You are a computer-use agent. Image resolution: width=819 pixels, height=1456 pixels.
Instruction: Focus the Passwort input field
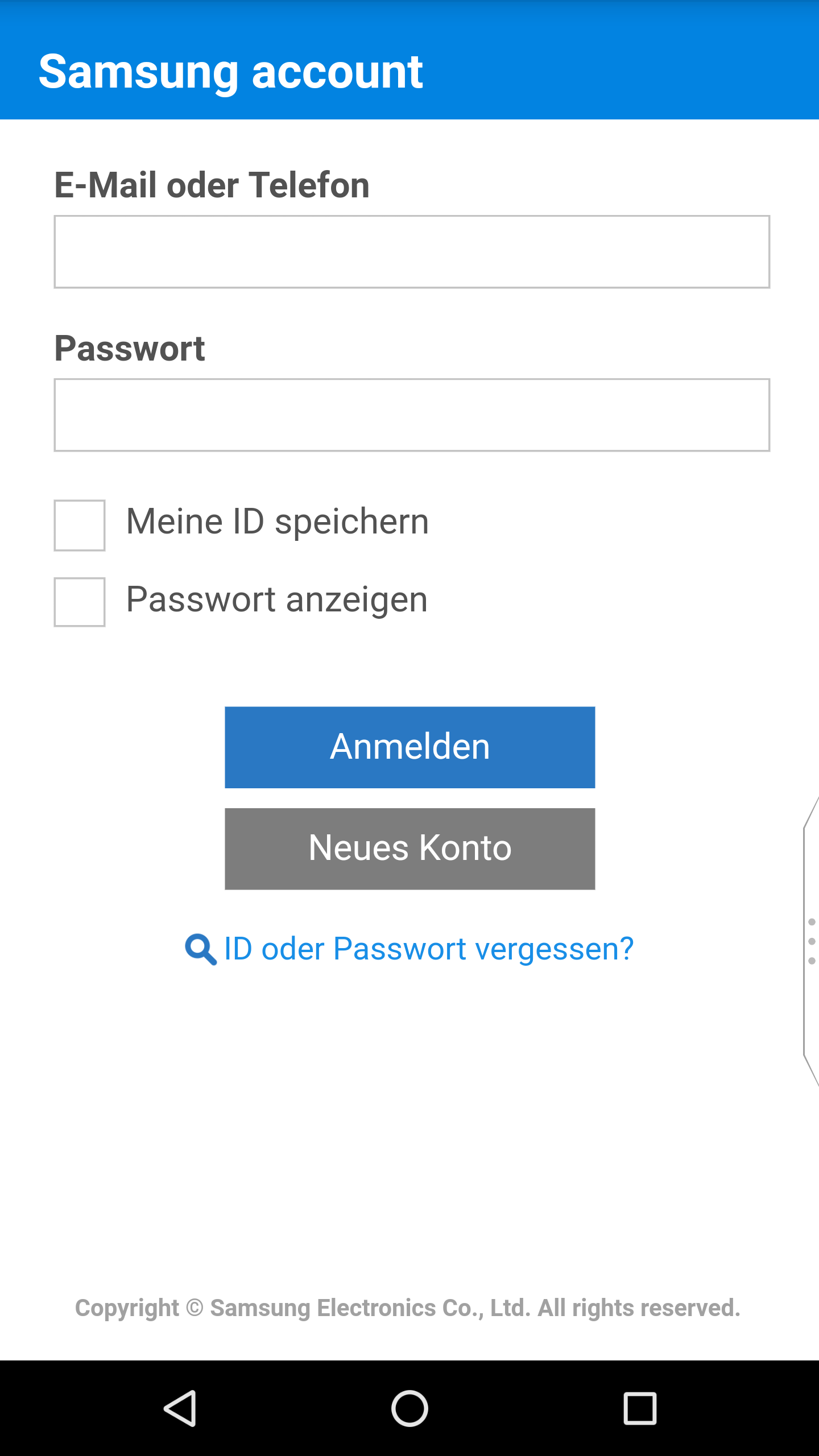[x=412, y=415]
